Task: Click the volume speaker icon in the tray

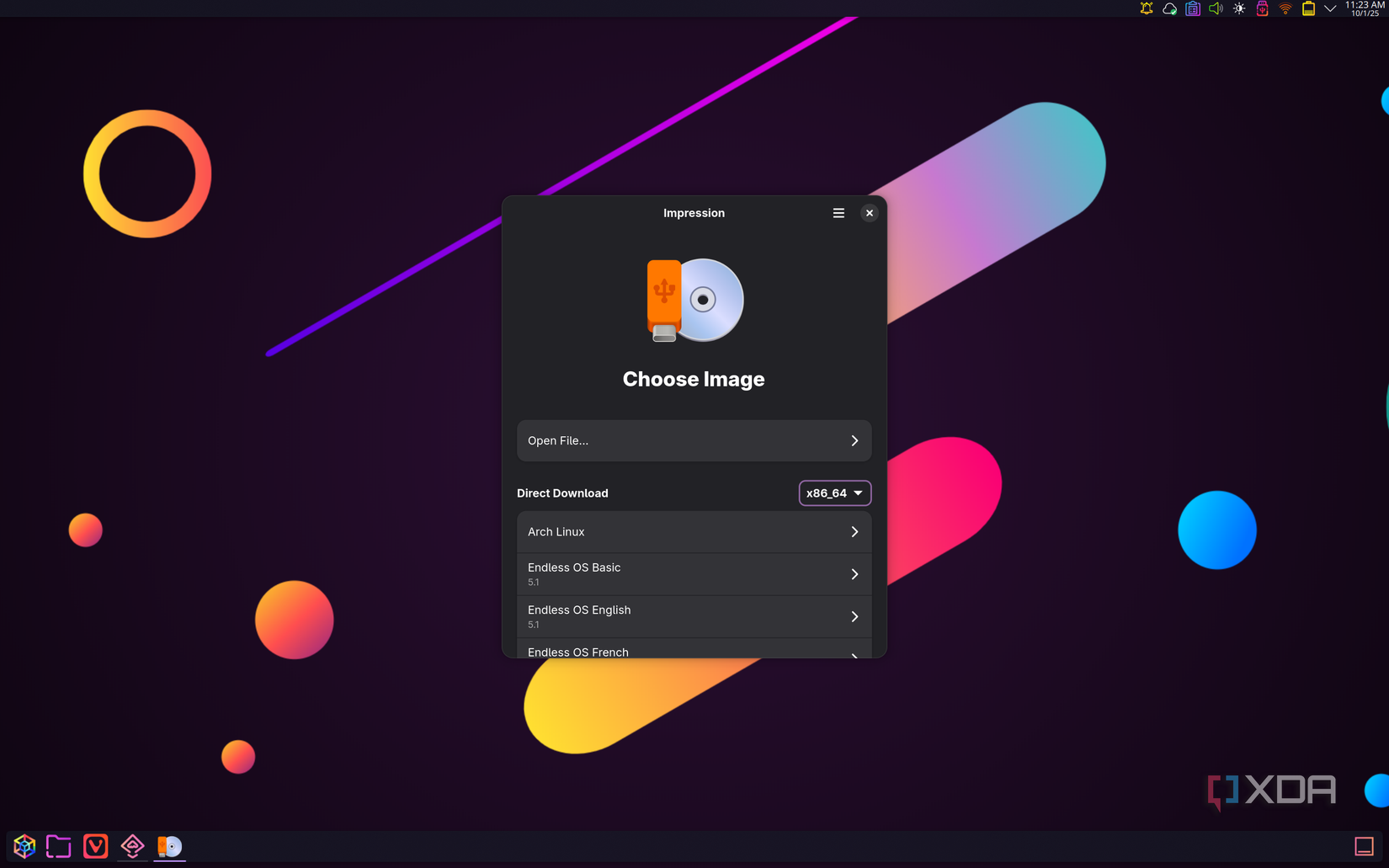Action: pyautogui.click(x=1216, y=8)
